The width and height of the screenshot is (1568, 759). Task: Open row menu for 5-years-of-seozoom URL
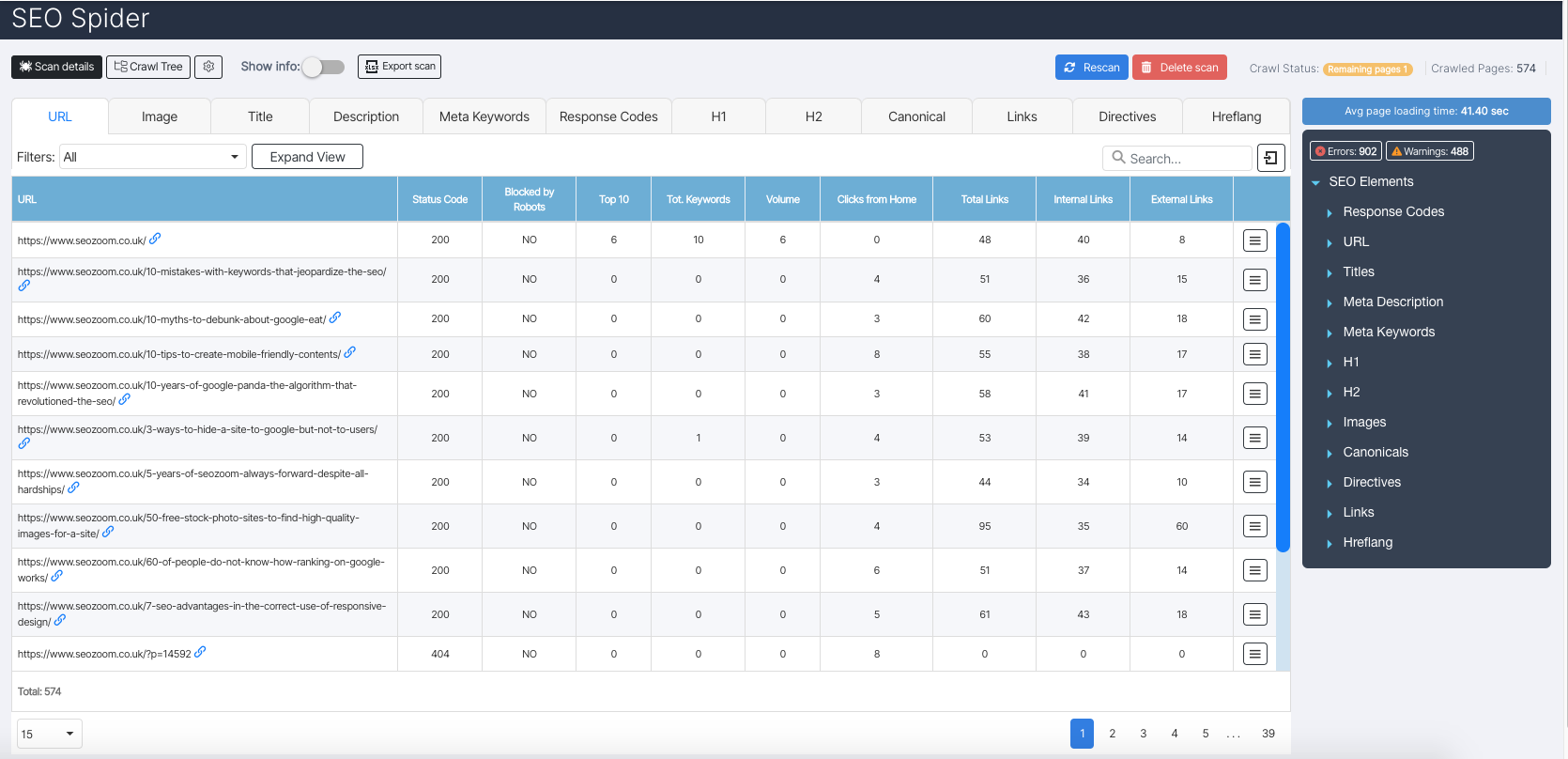1254,482
